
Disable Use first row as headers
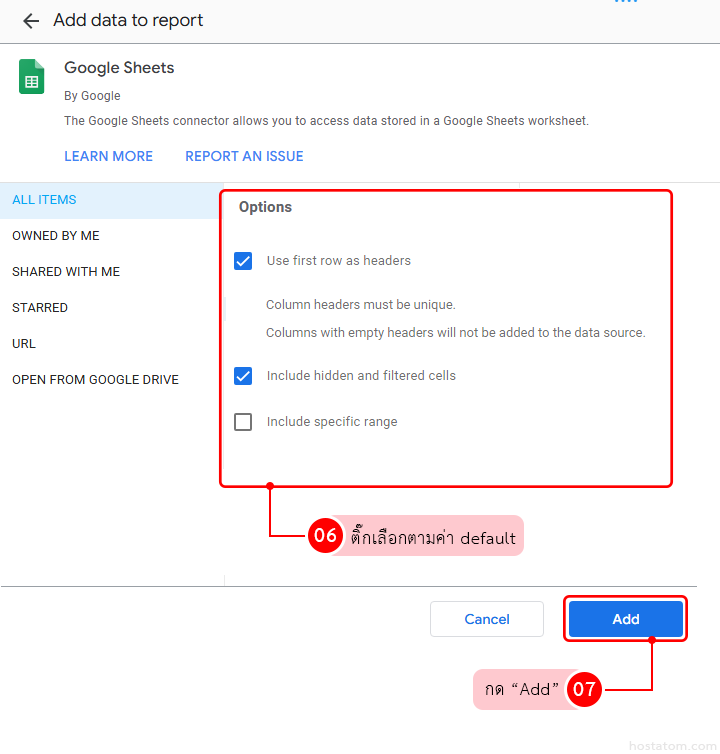coord(243,261)
